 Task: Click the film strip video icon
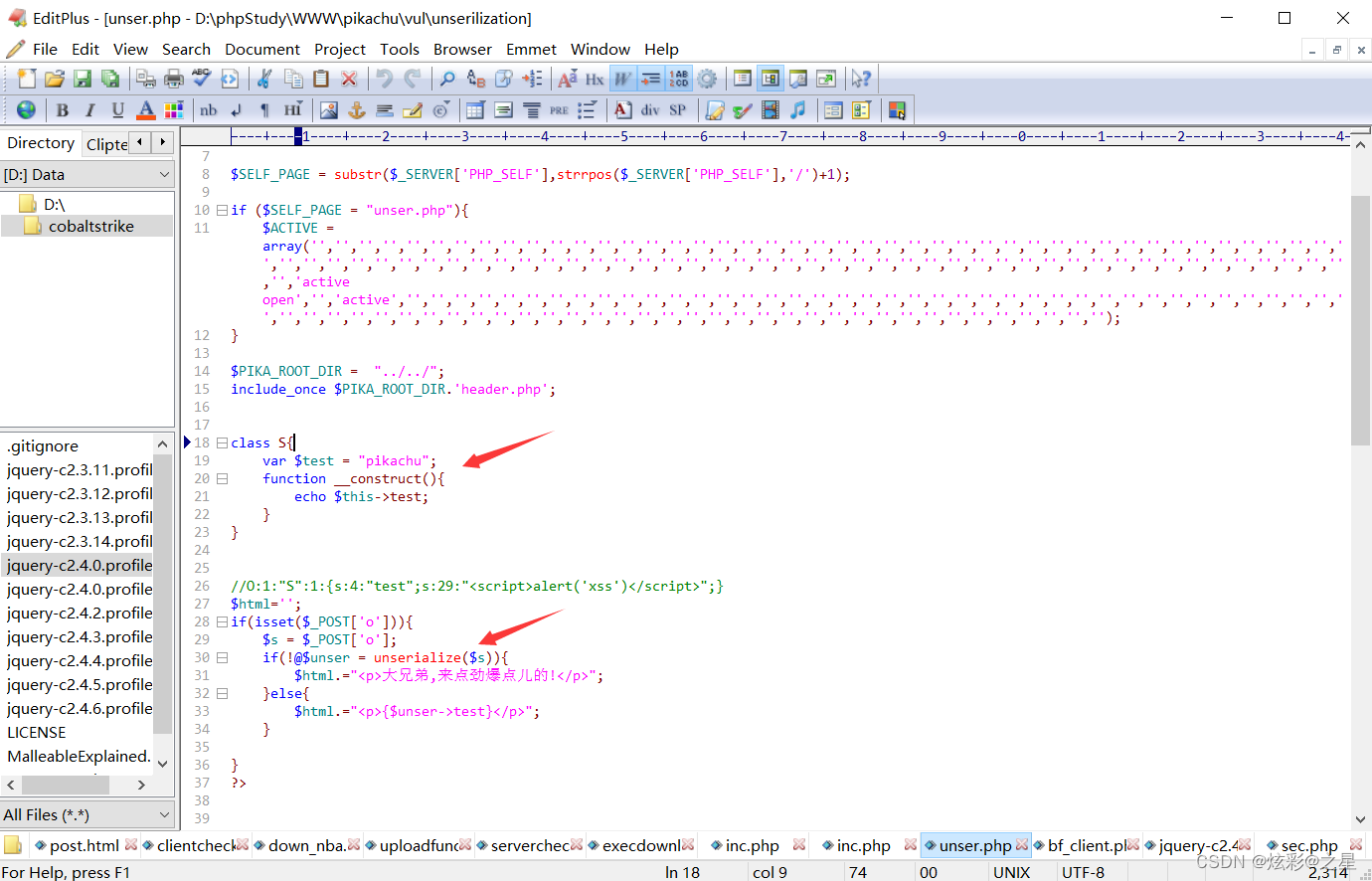pyautogui.click(x=771, y=110)
